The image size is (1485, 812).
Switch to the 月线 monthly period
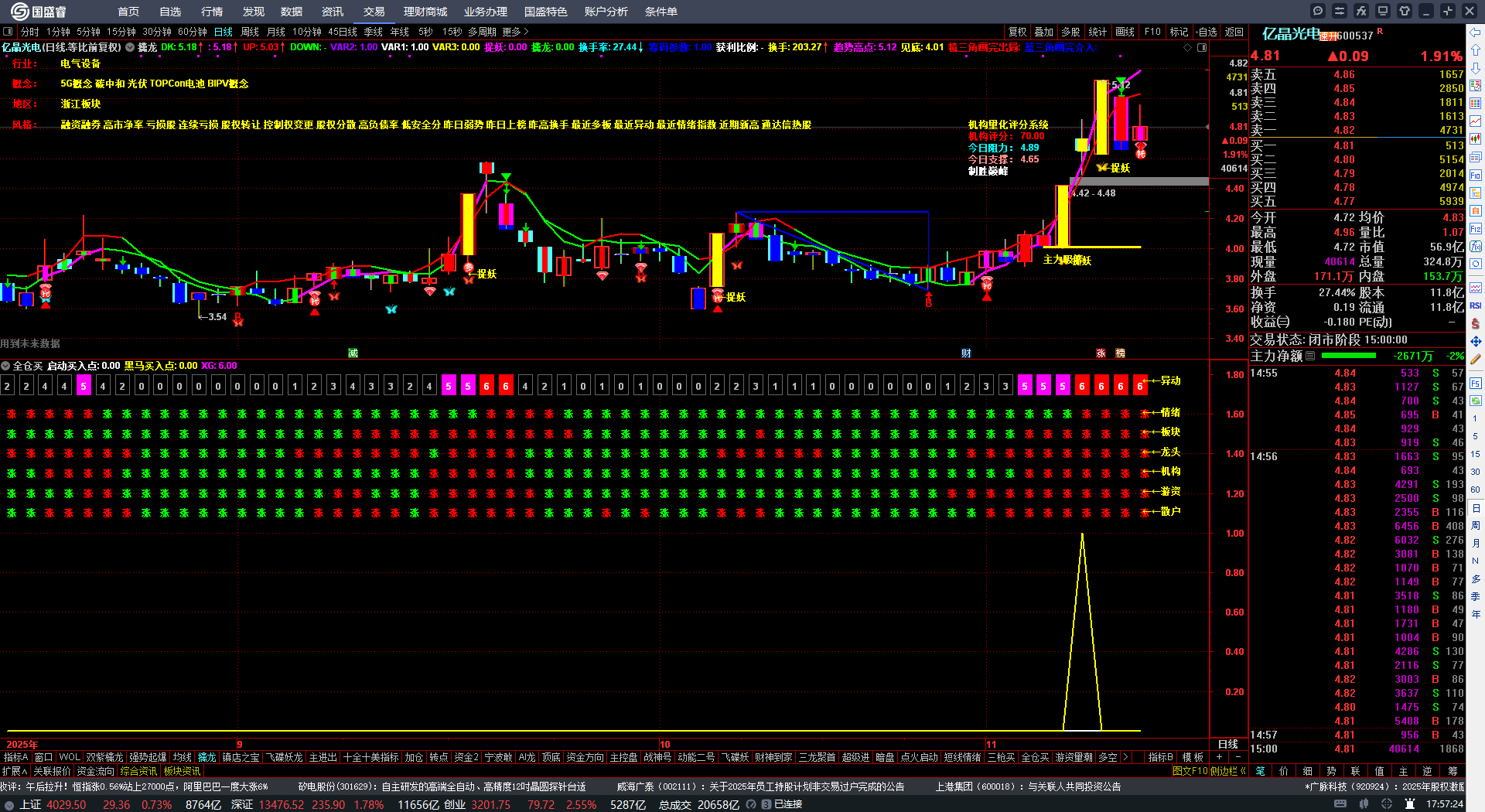click(276, 32)
